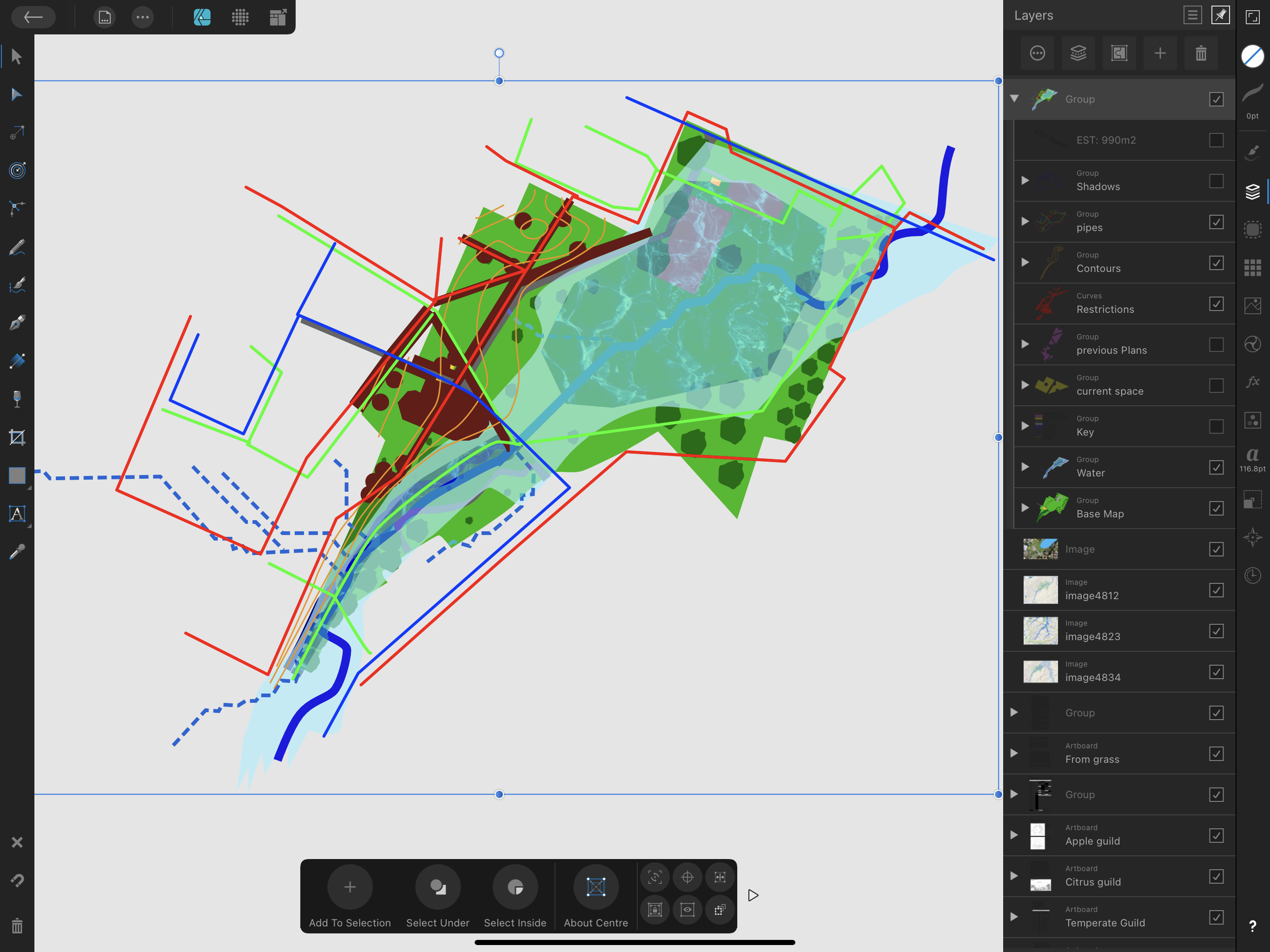This screenshot has height=952, width=1270.
Task: Hide the pipes group layer
Action: pos(1216,222)
